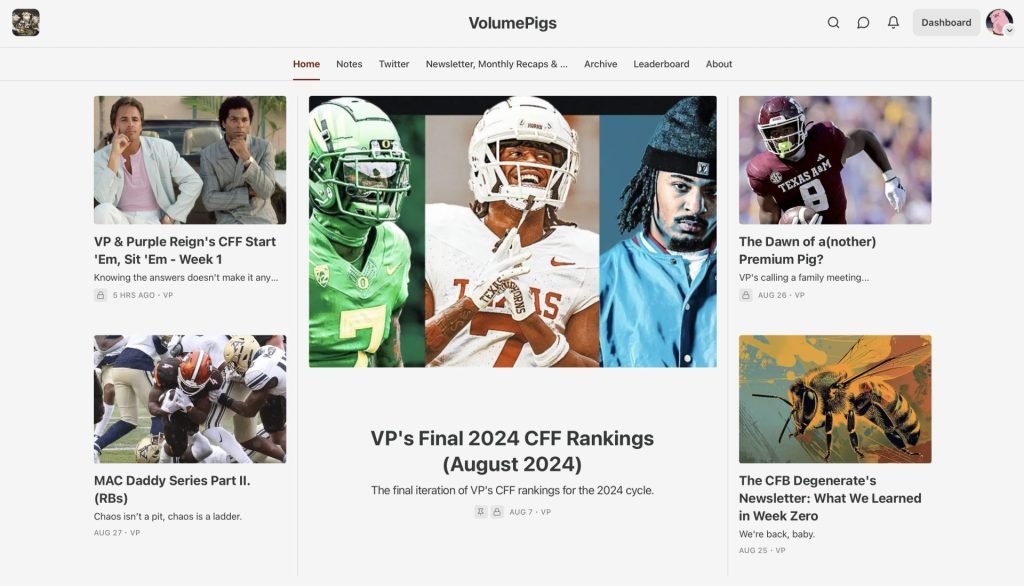Open the notifications bell
Screen dimensions: 1024x586
click(893, 22)
